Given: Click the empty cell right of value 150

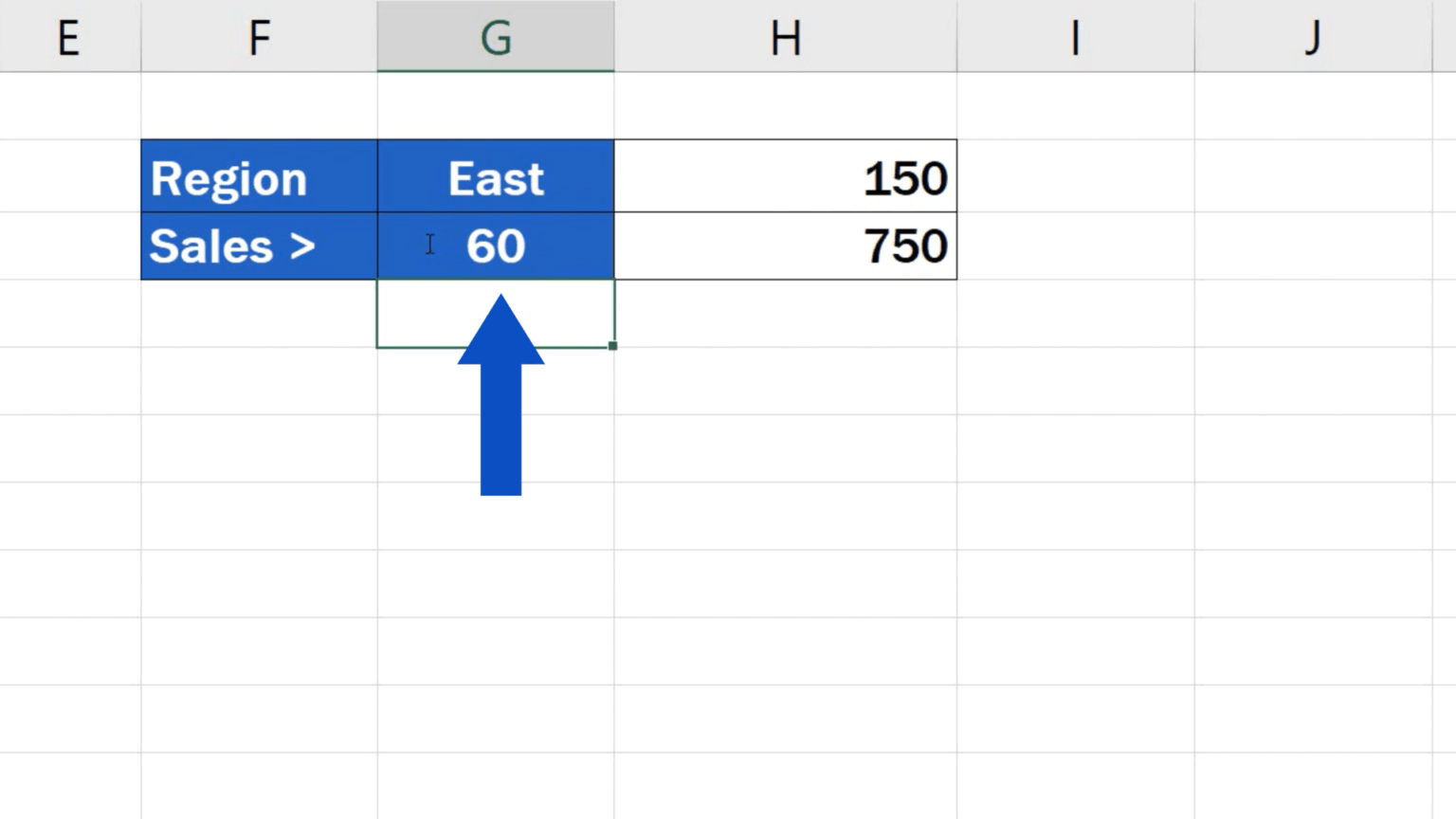Looking at the screenshot, I should click(x=1074, y=176).
